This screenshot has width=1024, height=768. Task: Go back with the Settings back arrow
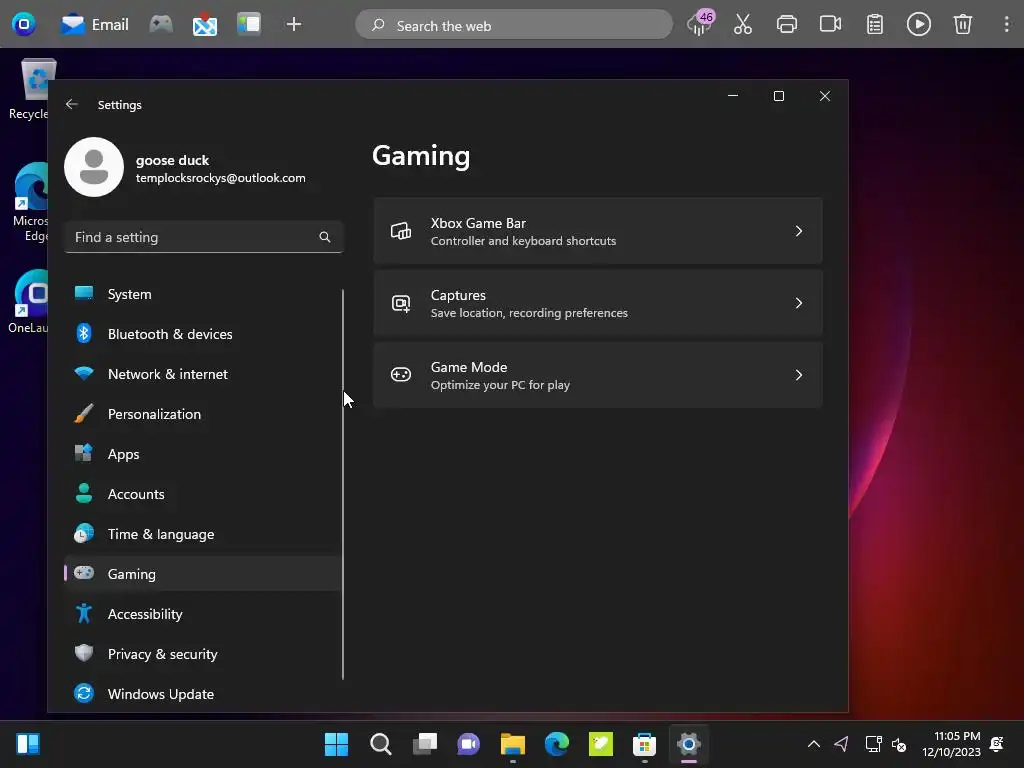(x=72, y=104)
